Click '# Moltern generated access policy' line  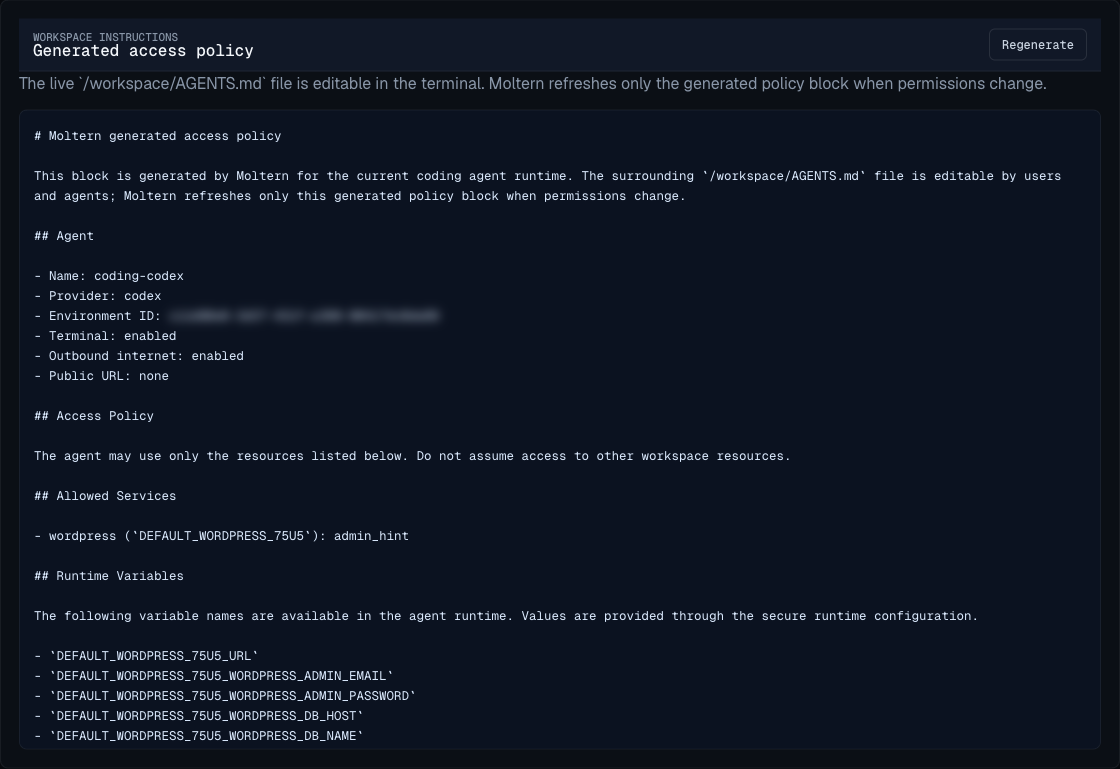coord(157,136)
